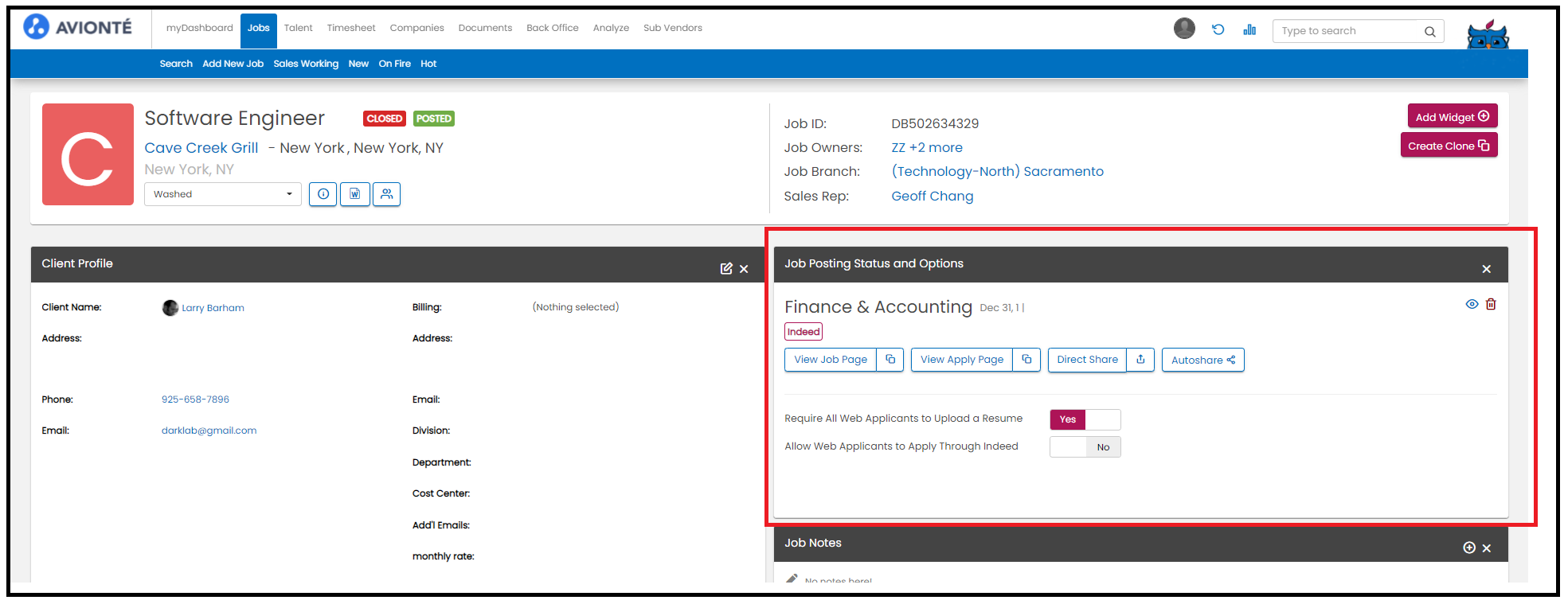Copy the View Job Page link
The height and width of the screenshot is (604, 1568).
(x=890, y=360)
